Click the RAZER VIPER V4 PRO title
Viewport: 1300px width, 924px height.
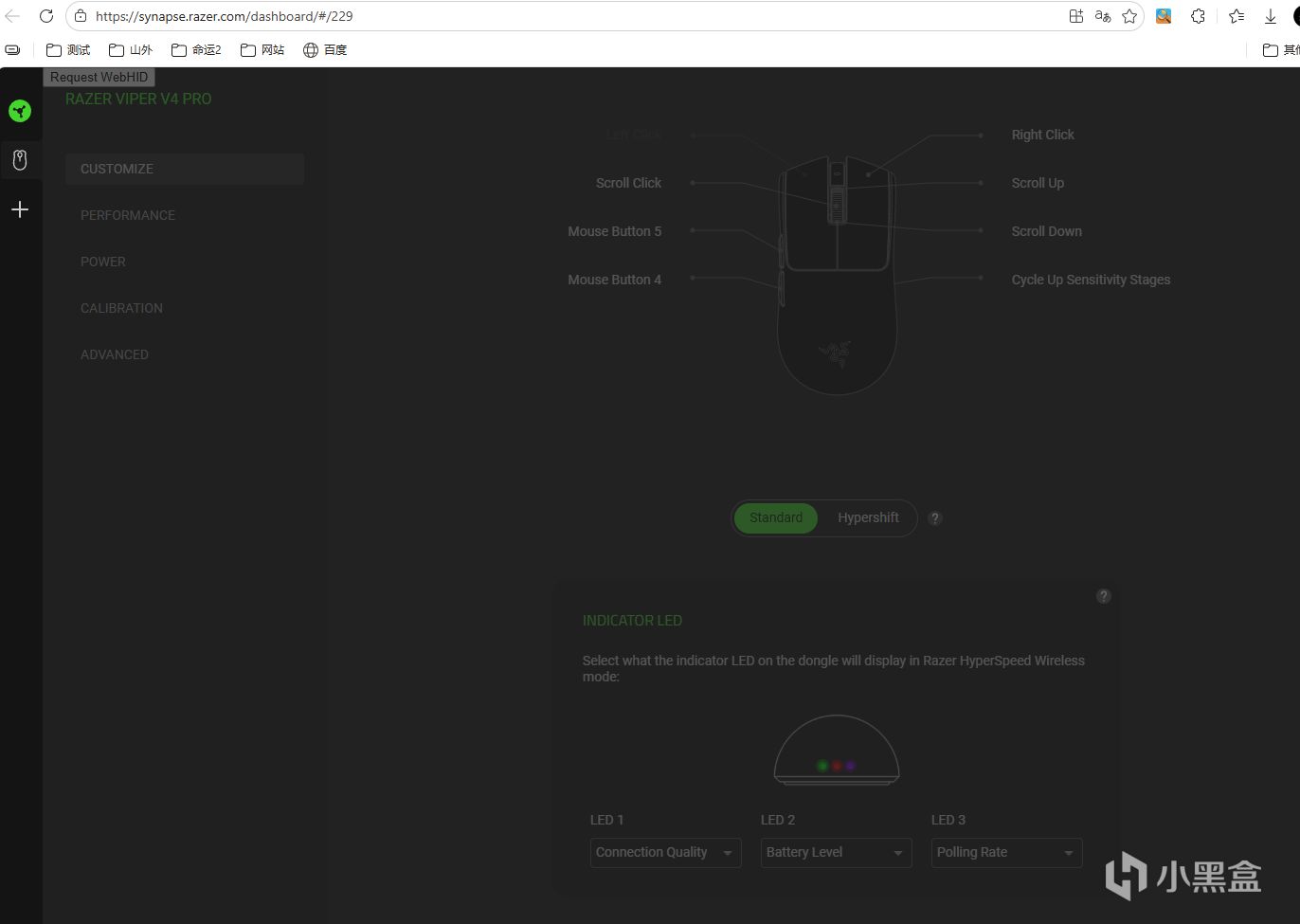point(138,99)
